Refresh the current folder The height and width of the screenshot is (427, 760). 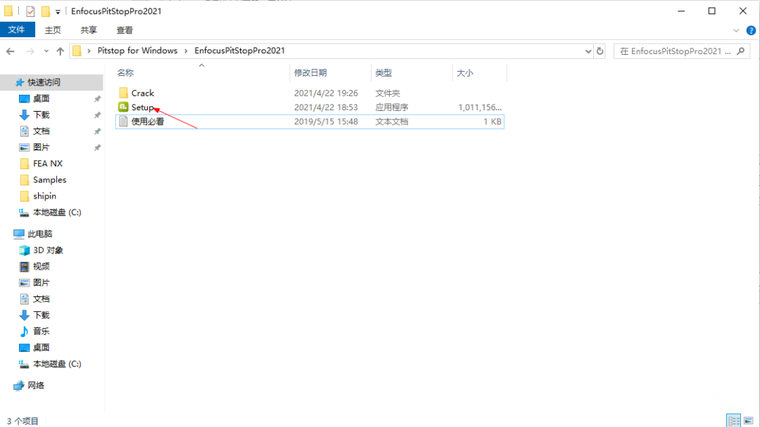[x=600, y=51]
